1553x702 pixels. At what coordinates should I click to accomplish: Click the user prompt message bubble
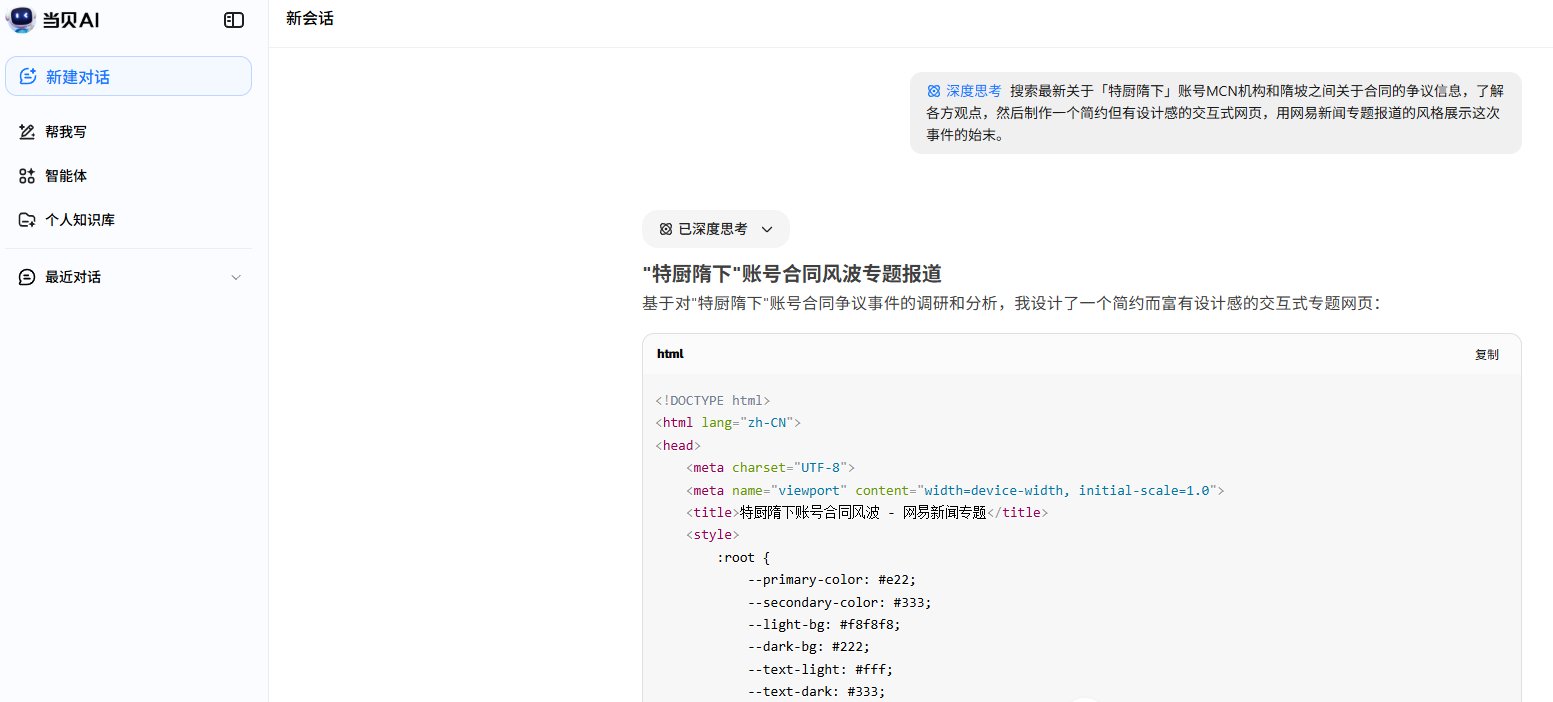1215,112
